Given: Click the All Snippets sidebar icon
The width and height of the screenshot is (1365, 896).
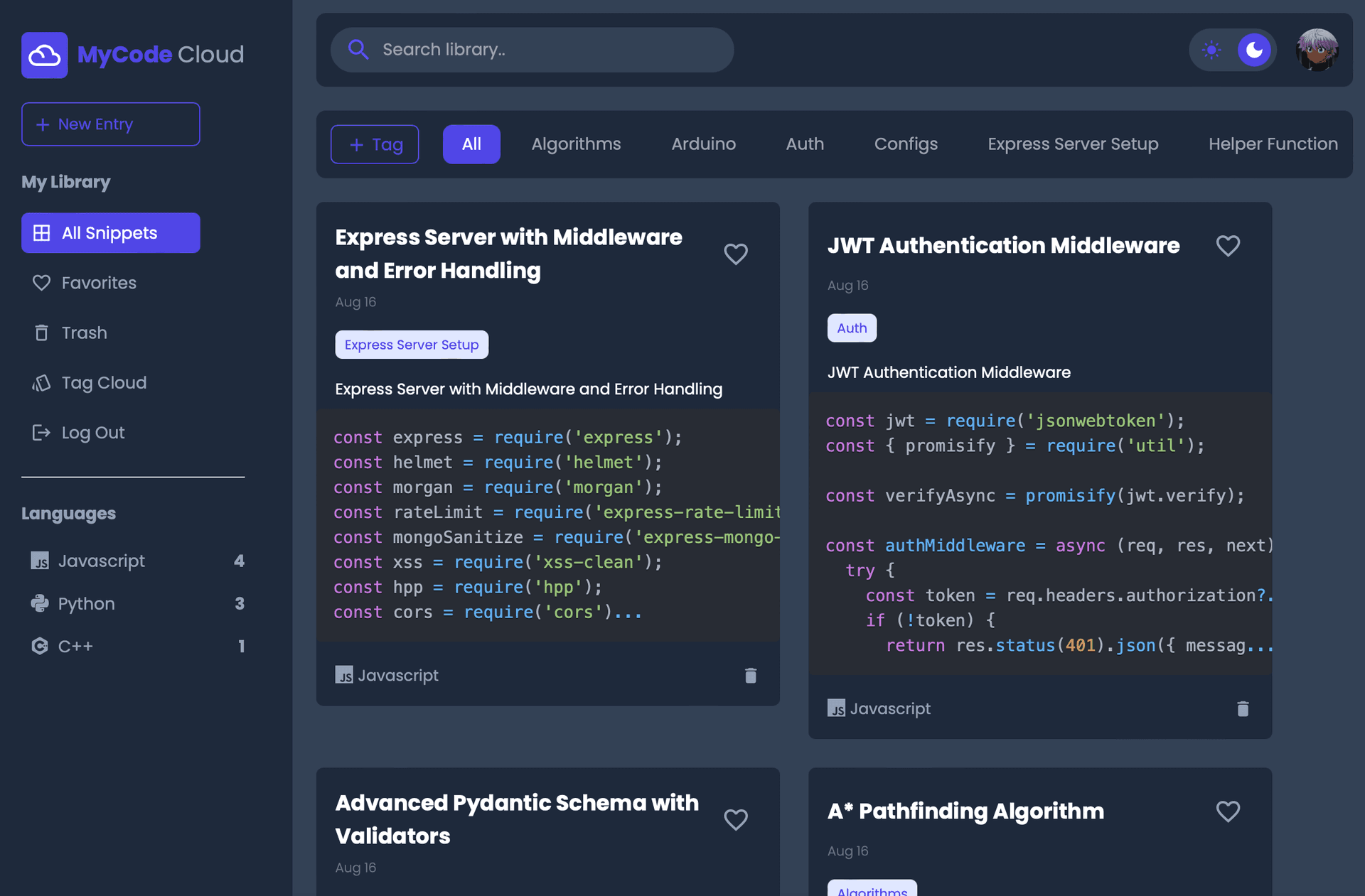Looking at the screenshot, I should [x=41, y=232].
